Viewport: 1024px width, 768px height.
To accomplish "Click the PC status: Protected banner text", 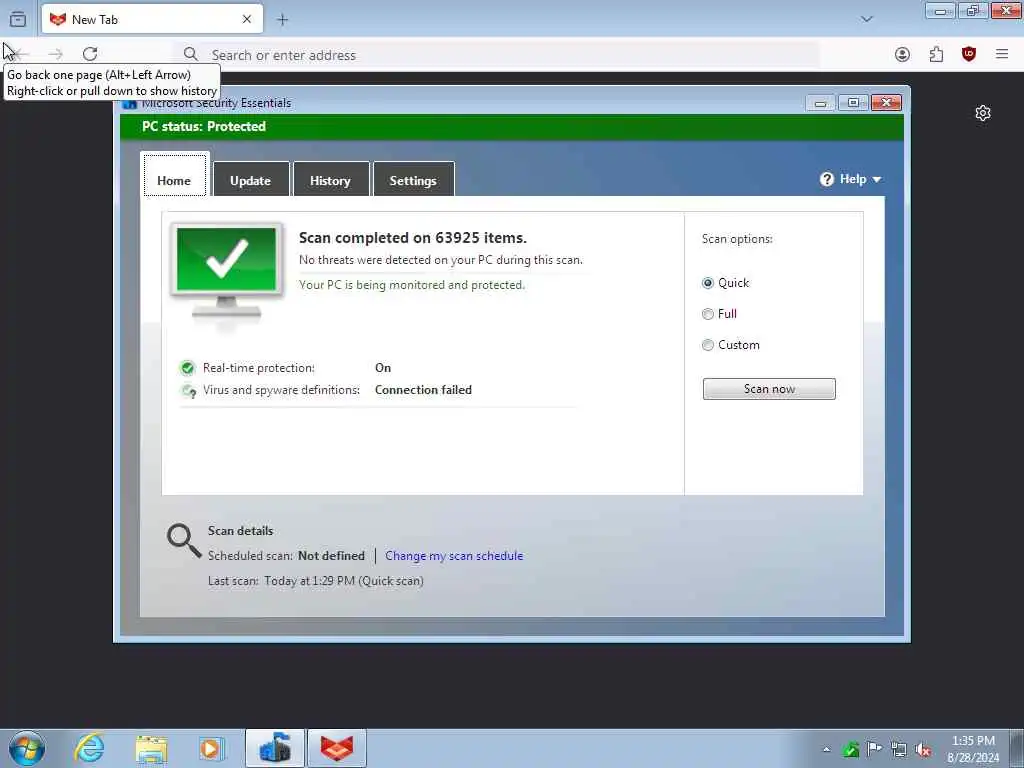I will click(204, 127).
